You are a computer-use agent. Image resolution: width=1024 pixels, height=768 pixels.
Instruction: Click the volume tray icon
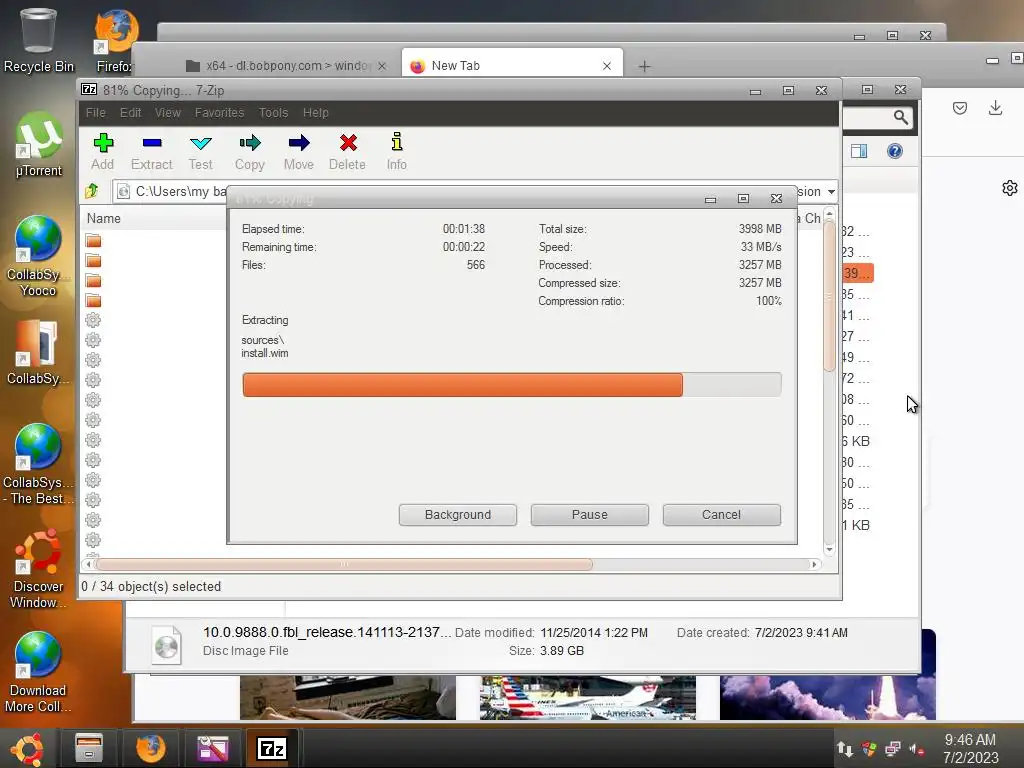click(916, 749)
